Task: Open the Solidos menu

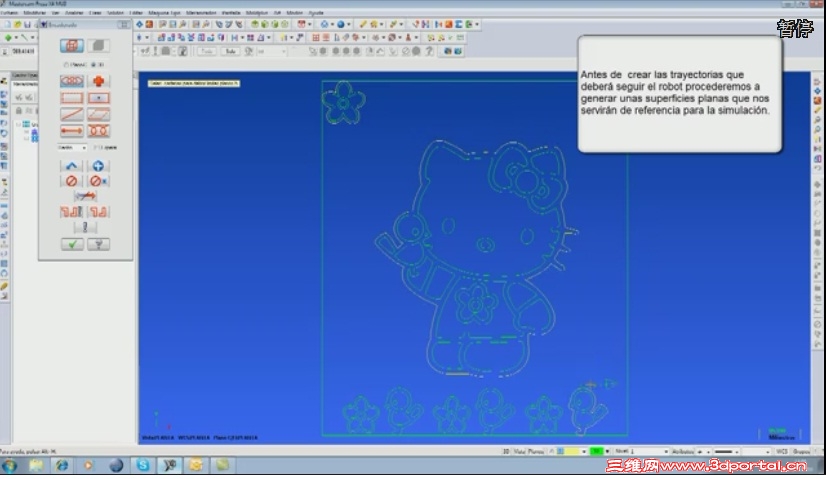Action: pyautogui.click(x=115, y=13)
